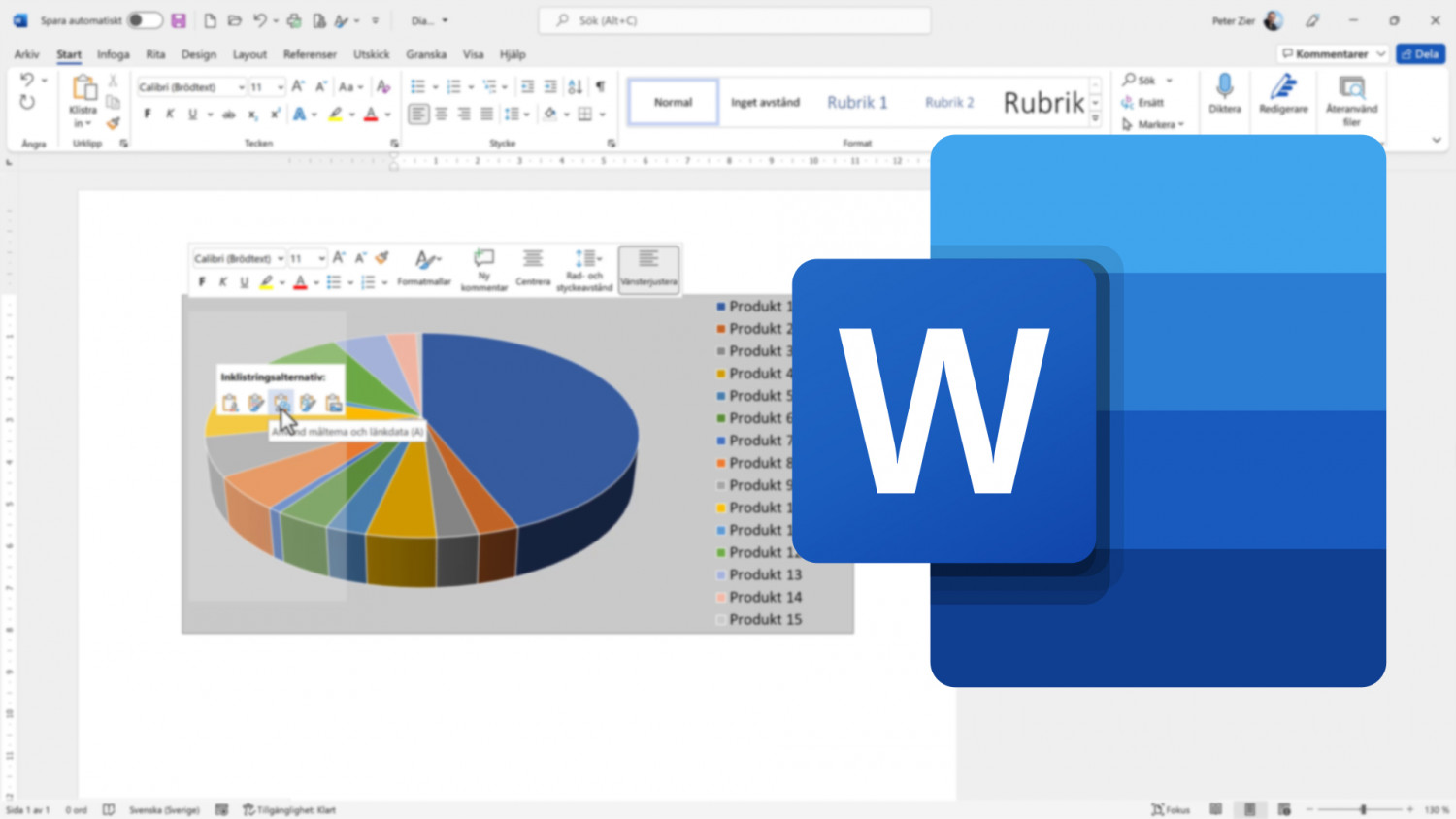Apply the Rubrik 1 style
This screenshot has width=1456, height=819.
pos(857,102)
